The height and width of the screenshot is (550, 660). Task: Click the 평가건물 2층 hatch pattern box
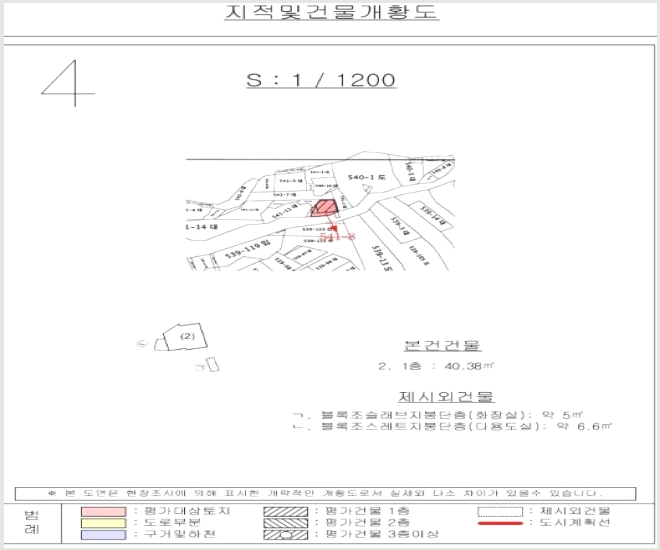tap(286, 523)
